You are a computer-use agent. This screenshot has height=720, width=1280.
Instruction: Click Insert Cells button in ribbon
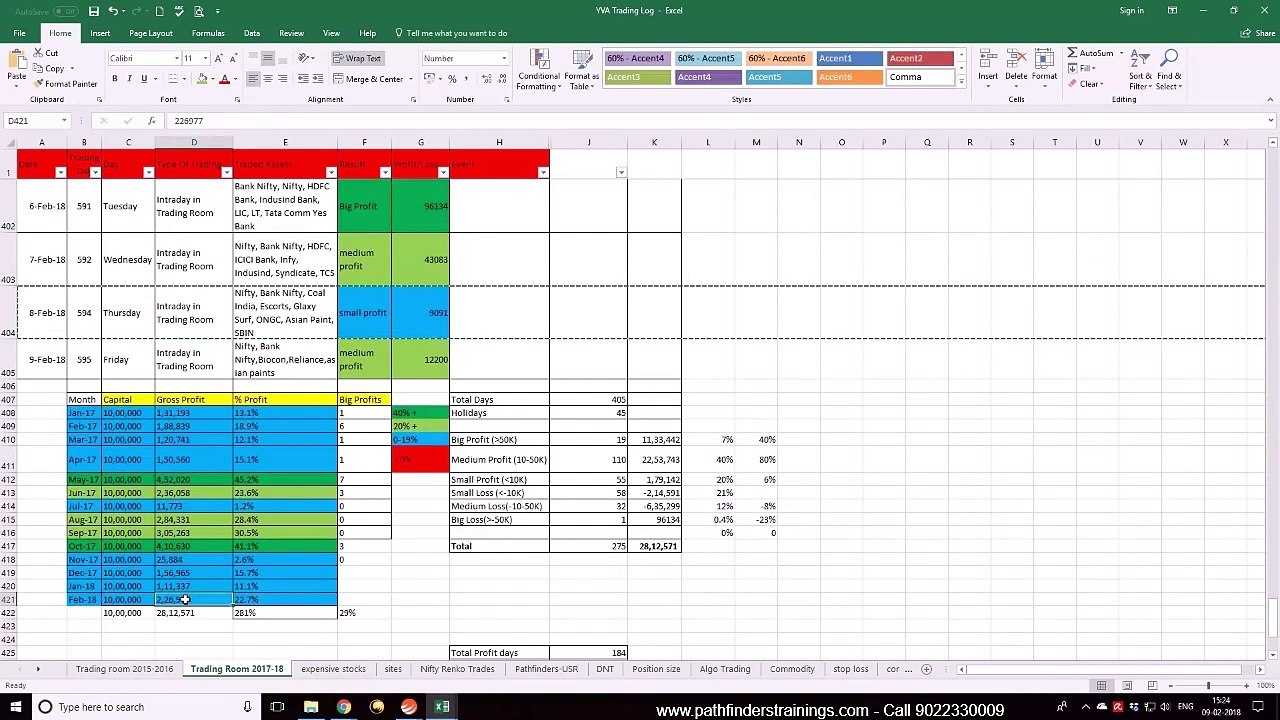988,66
